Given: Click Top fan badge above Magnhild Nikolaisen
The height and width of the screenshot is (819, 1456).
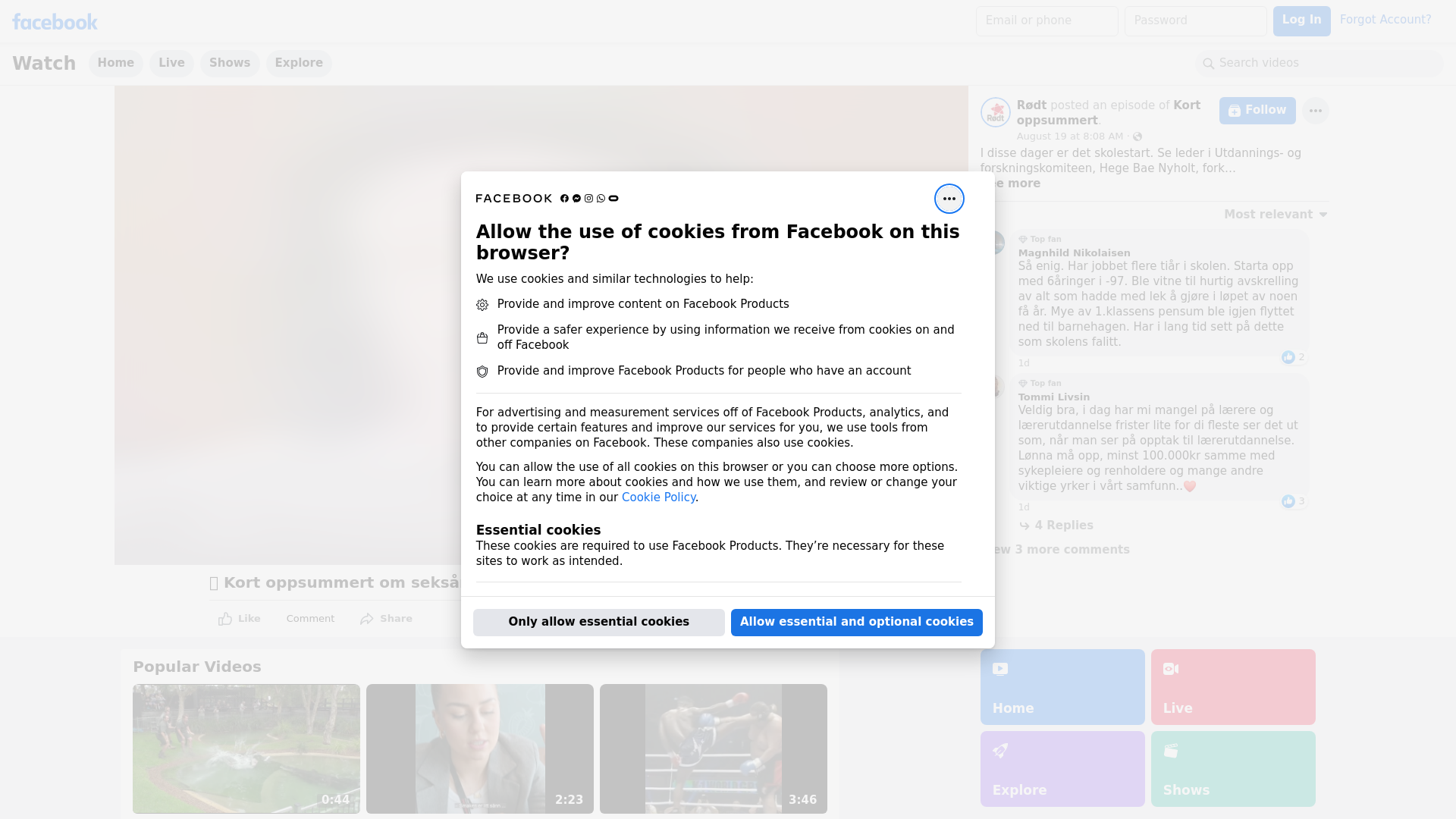Looking at the screenshot, I should (1040, 239).
